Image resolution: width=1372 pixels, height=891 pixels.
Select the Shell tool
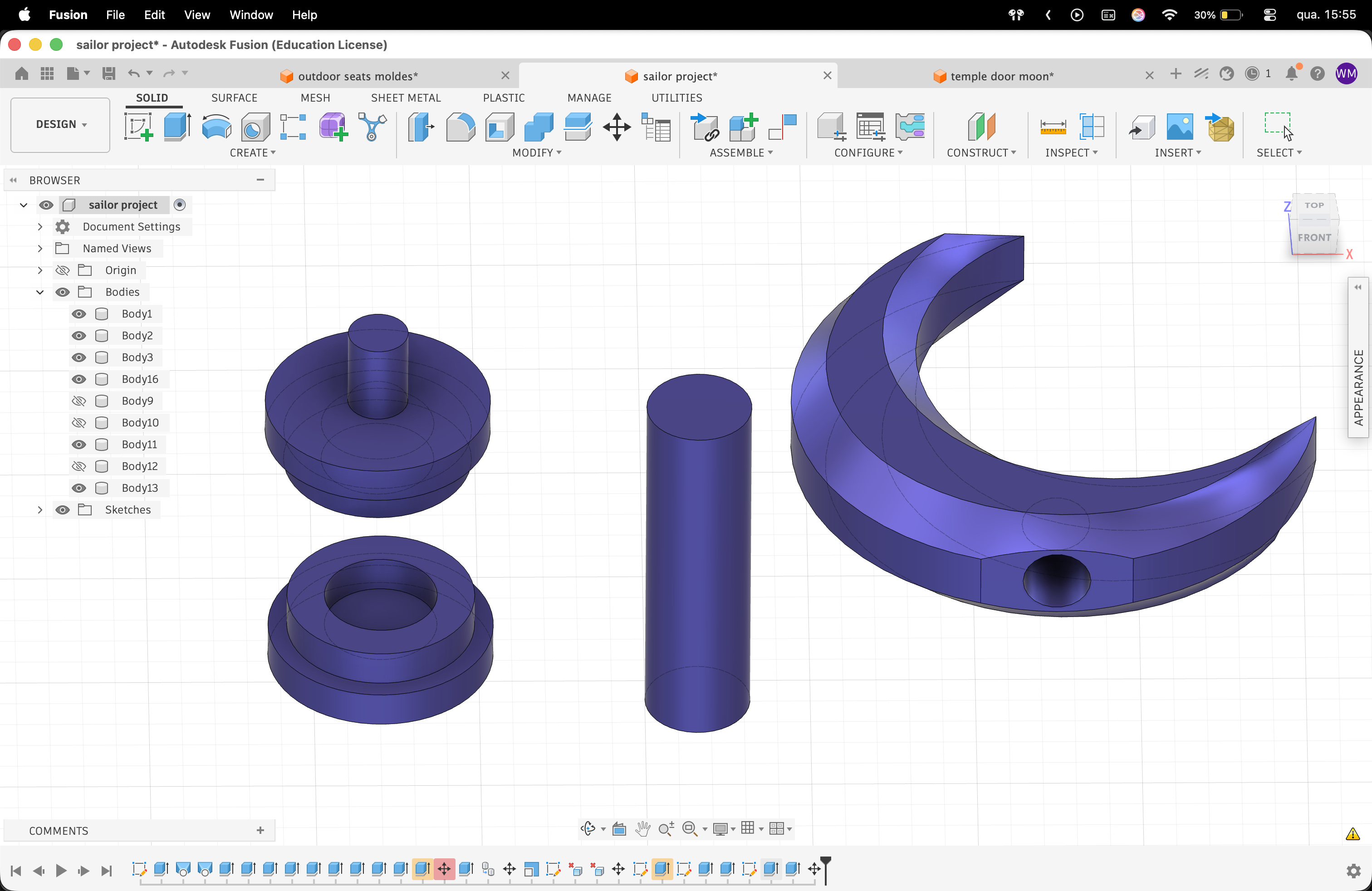pyautogui.click(x=500, y=126)
